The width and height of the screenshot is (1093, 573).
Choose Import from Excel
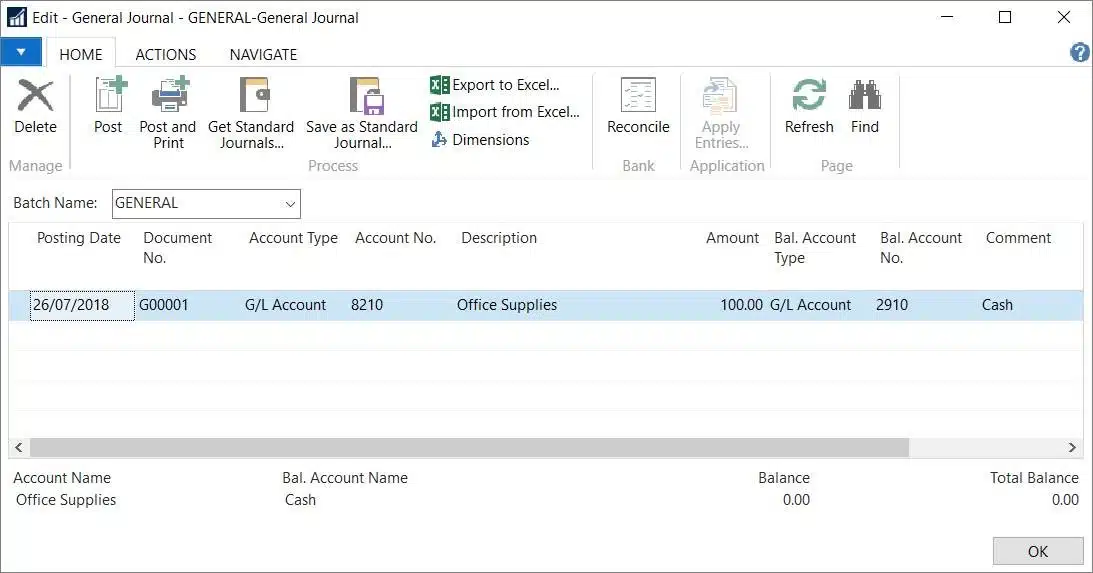coord(505,112)
